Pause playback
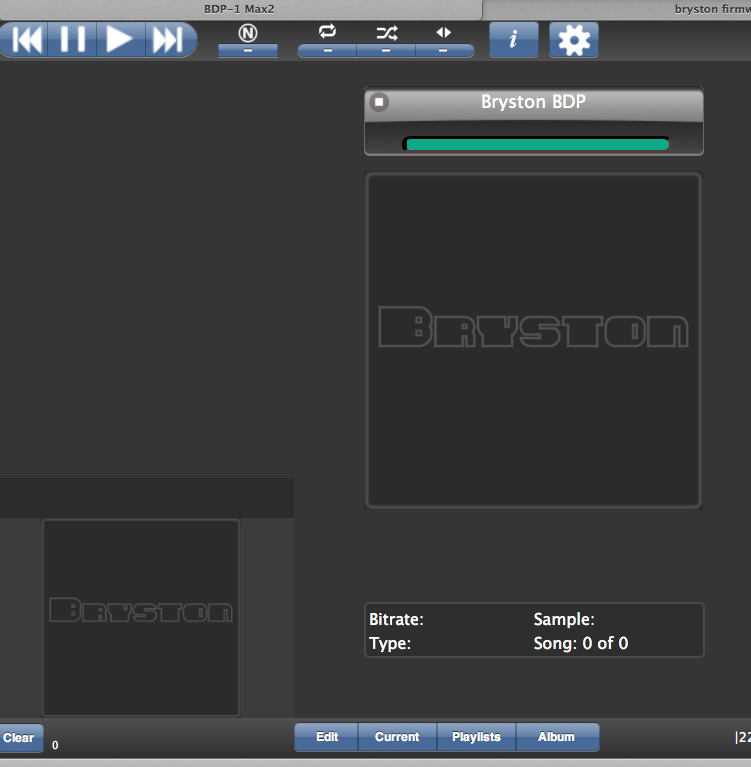The width and height of the screenshot is (751, 767). click(x=72, y=39)
